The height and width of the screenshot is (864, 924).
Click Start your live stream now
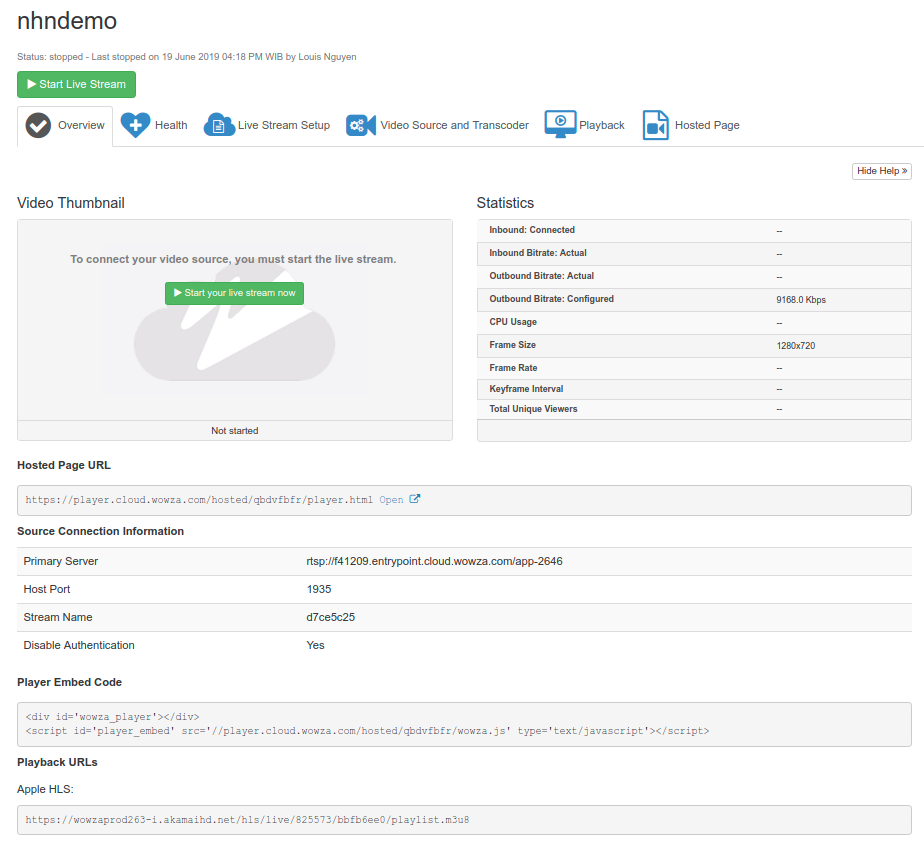pyautogui.click(x=234, y=293)
